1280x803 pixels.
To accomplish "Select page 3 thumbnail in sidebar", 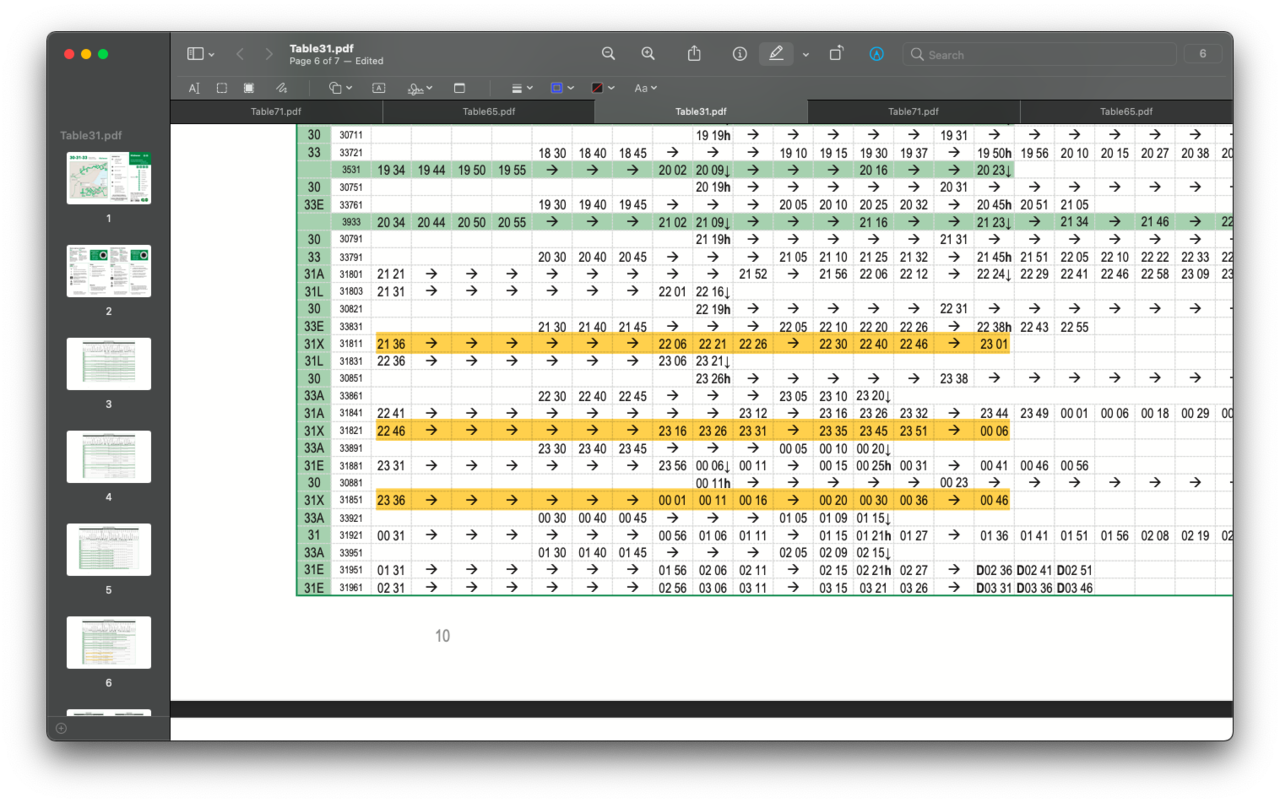I will (109, 364).
